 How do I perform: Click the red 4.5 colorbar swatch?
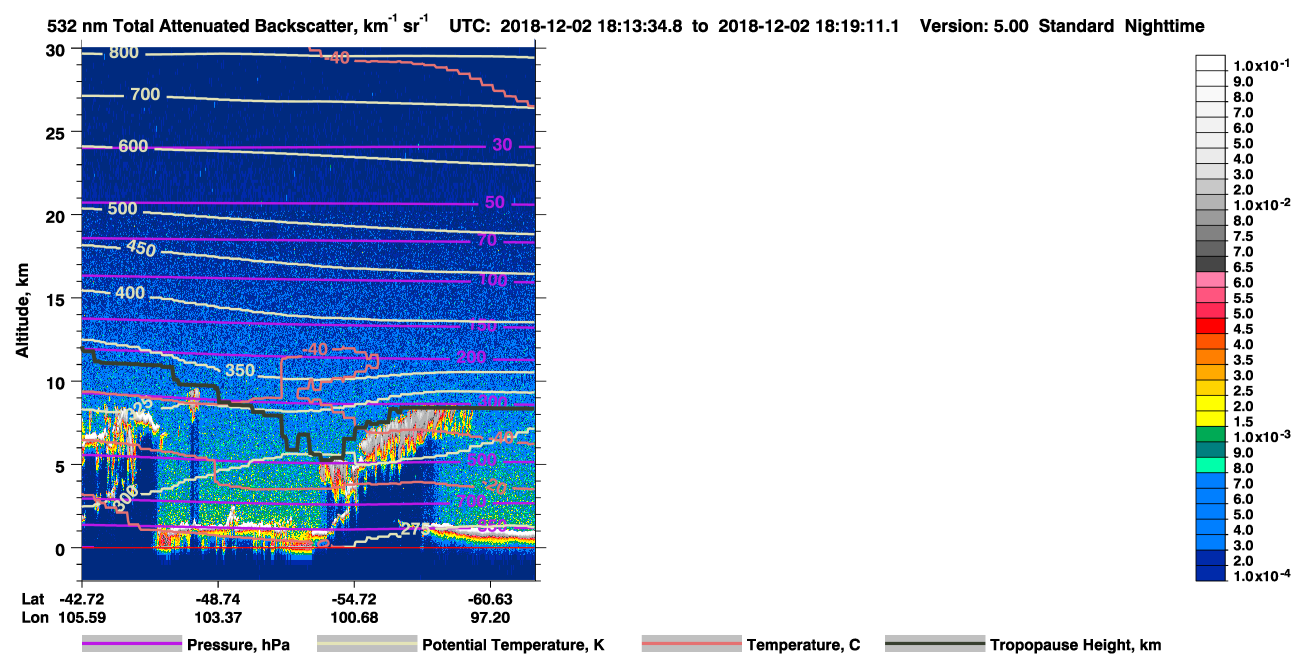[x=1211, y=326]
